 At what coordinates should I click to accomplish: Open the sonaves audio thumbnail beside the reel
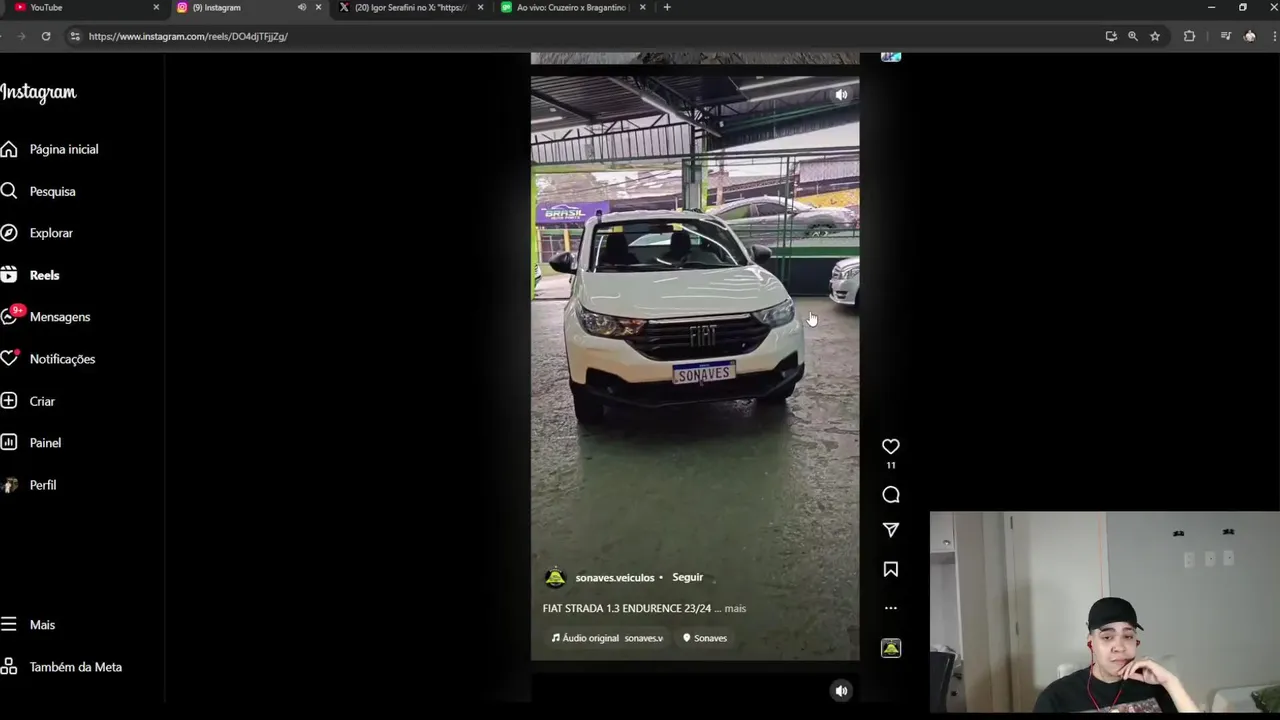click(890, 648)
